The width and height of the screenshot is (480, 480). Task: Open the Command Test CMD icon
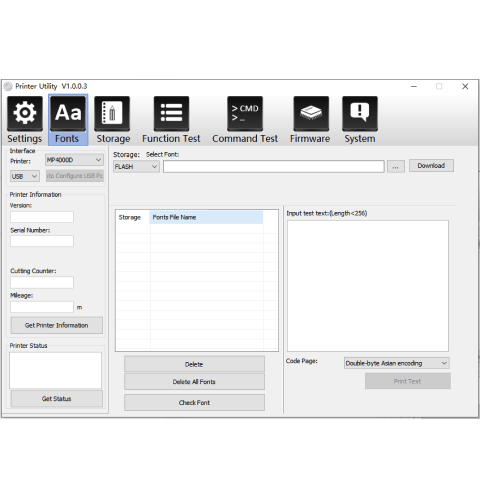coord(245,113)
